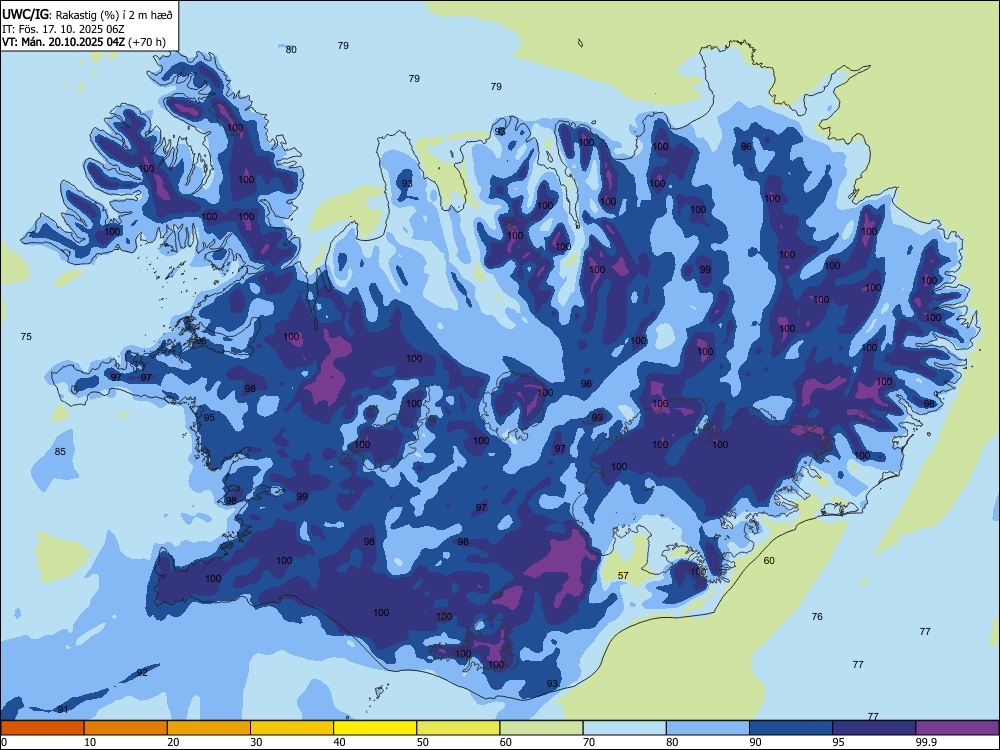Pick the purple legend swatch above 99.9
Viewport: 1000px width, 750px height.
[957, 728]
